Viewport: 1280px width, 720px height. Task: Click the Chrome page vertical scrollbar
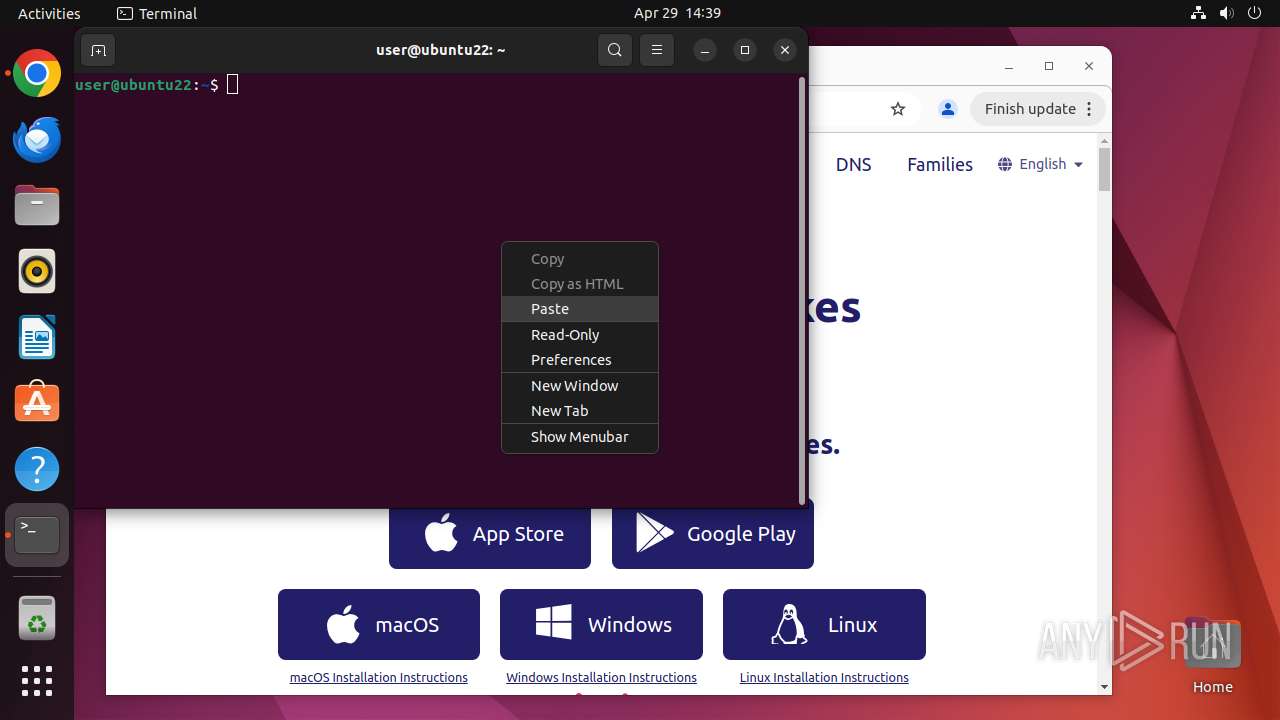tap(1104, 170)
